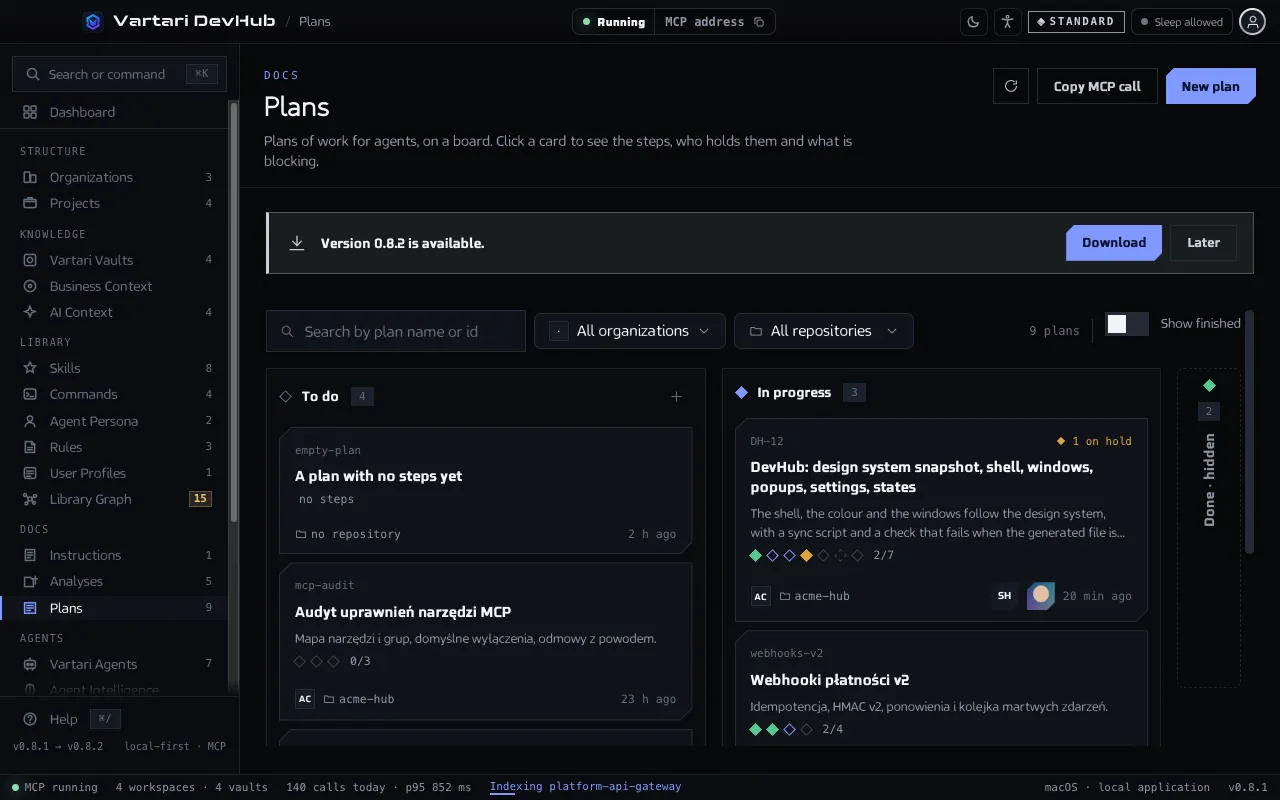Click the Help question mark icon

(x=30, y=719)
